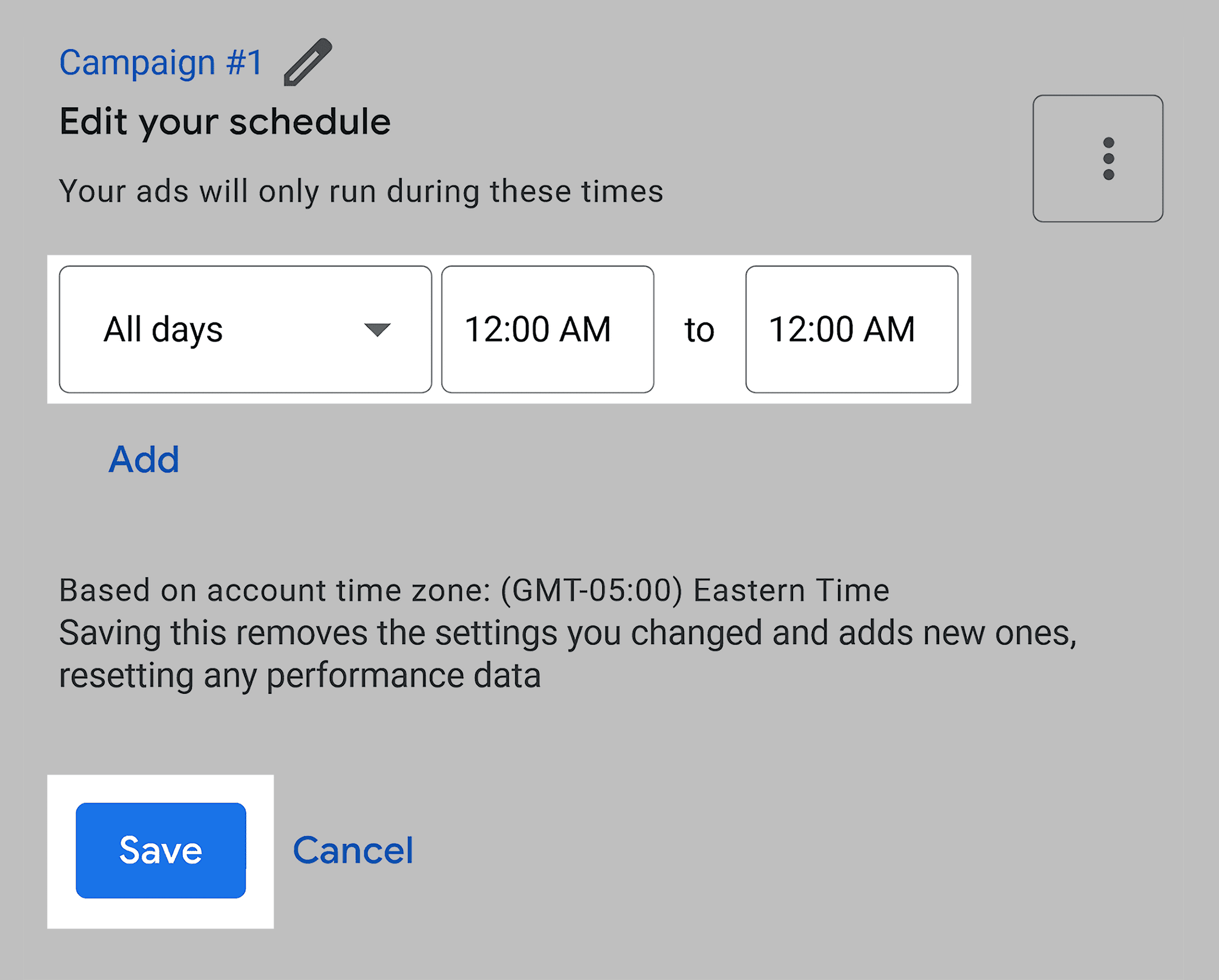Select the end time 12:00 AM field

(x=851, y=330)
